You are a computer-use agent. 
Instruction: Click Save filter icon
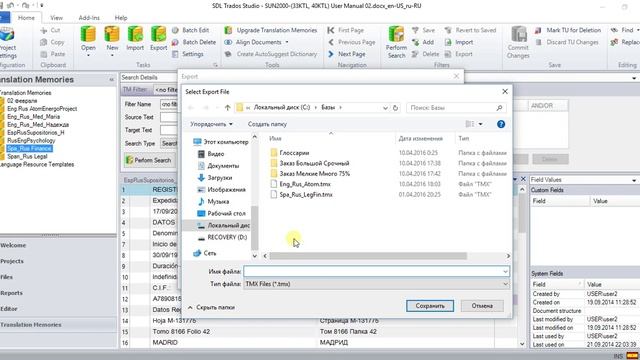423,30
